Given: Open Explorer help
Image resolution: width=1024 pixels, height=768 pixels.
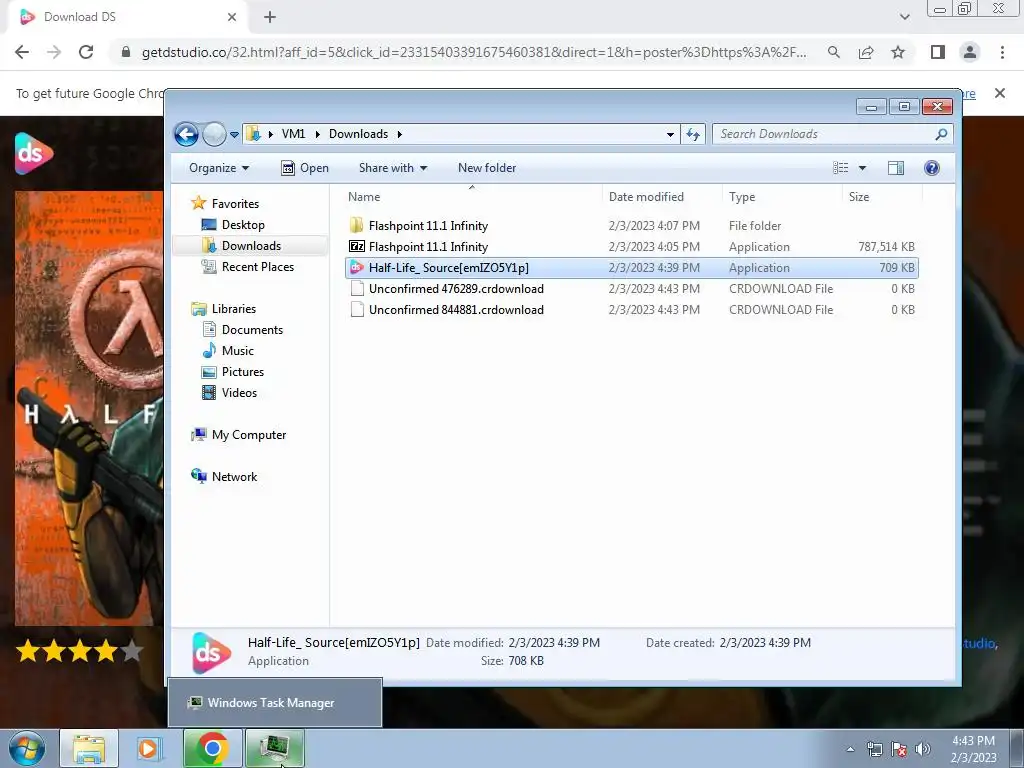Looking at the screenshot, I should (932, 168).
